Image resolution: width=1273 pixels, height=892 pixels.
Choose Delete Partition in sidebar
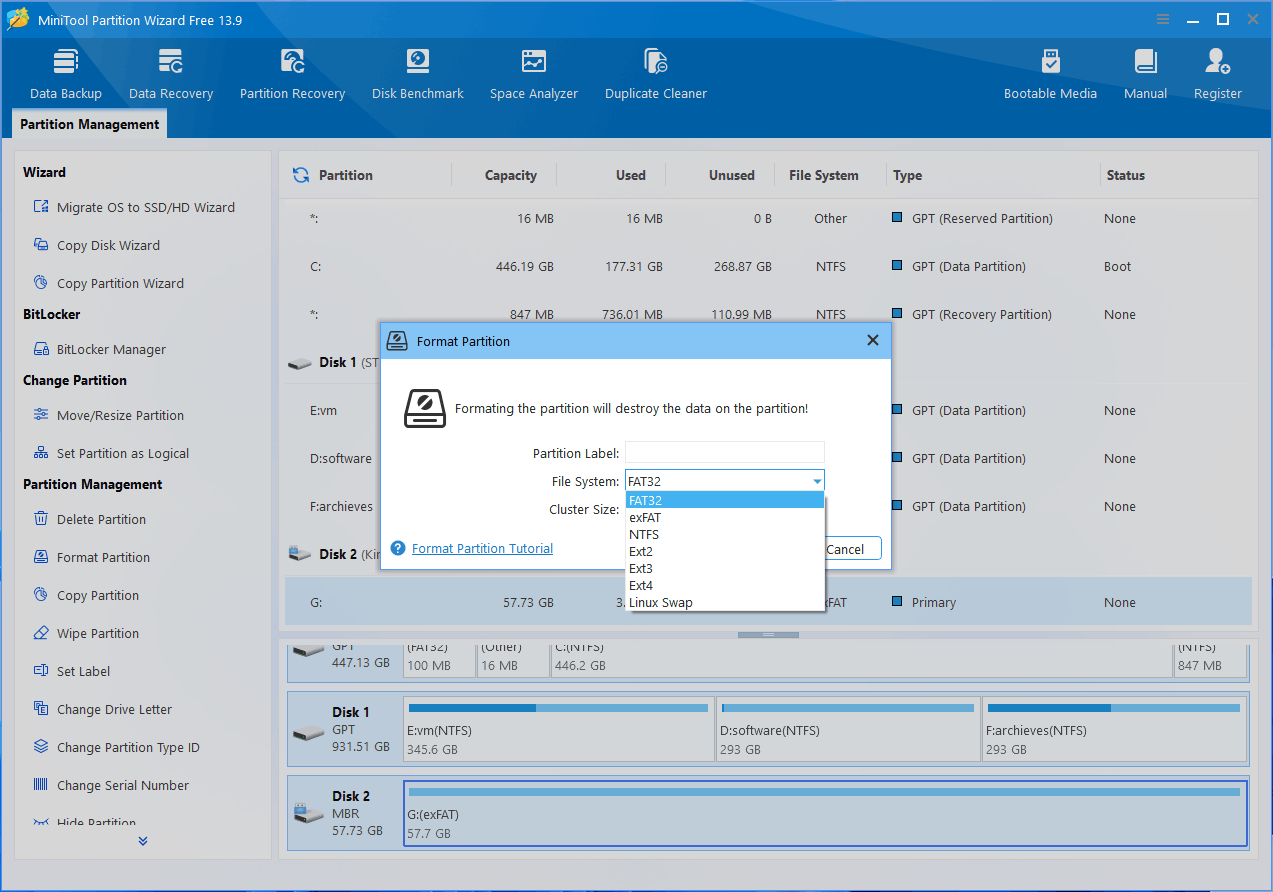click(x=89, y=519)
